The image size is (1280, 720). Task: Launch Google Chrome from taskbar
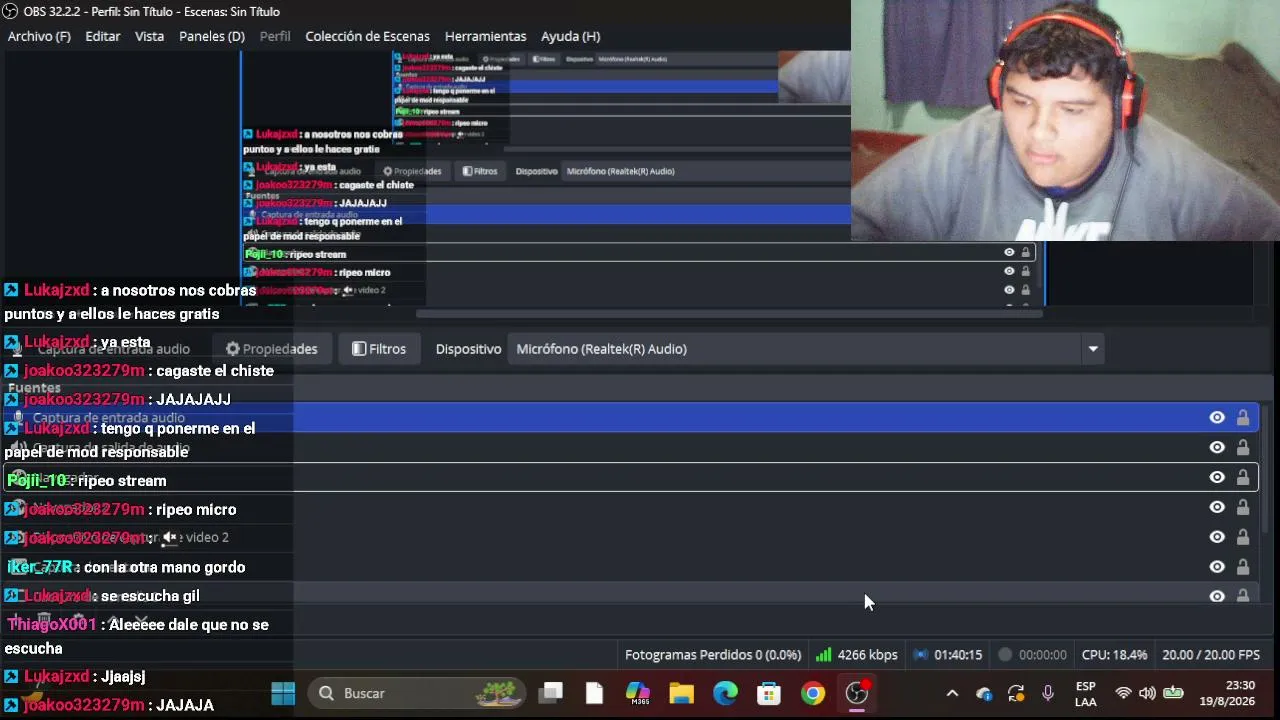(813, 693)
